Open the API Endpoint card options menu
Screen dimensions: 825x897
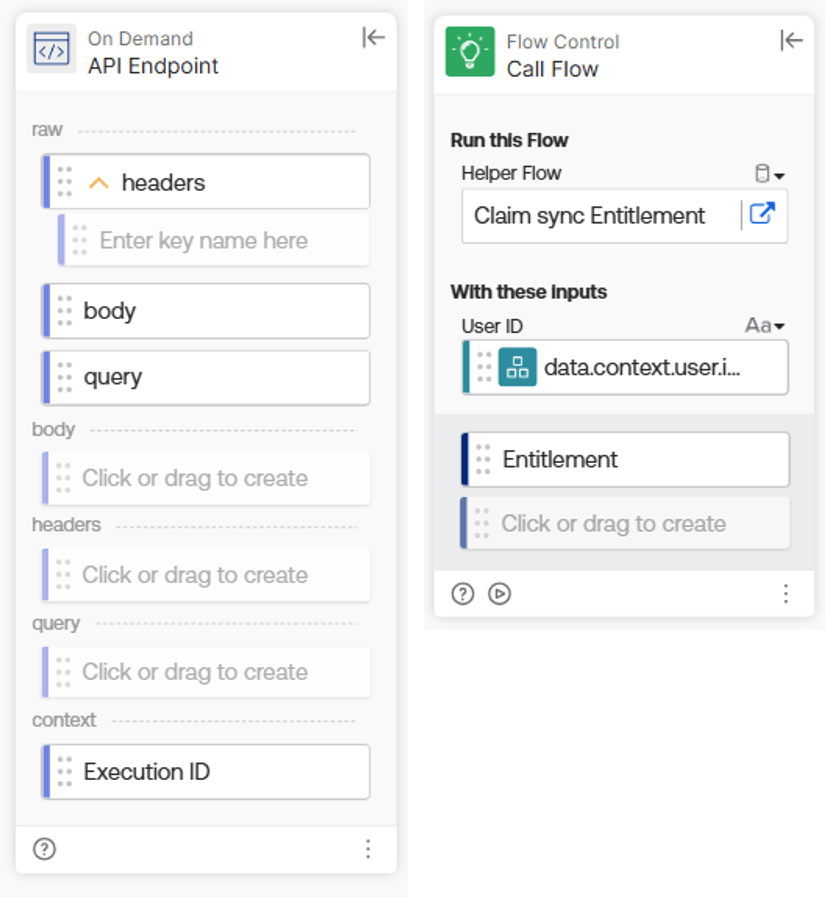pyautogui.click(x=368, y=849)
